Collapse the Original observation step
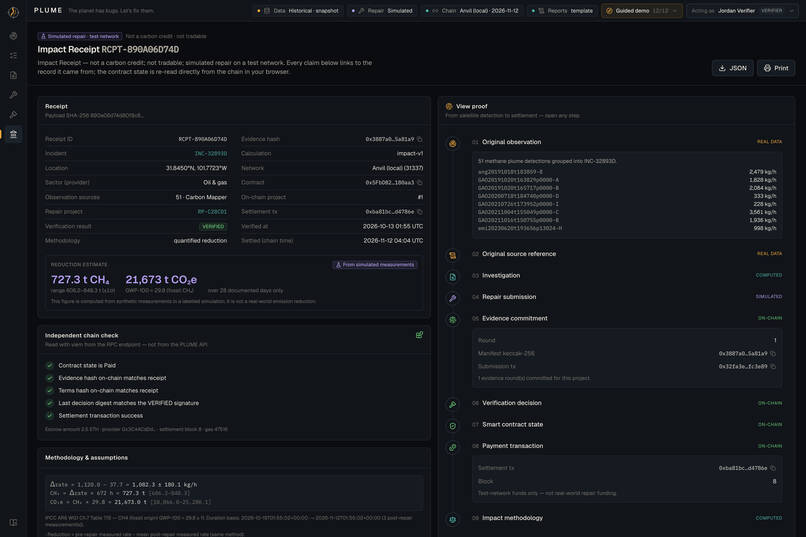The width and height of the screenshot is (806, 537). 627,142
